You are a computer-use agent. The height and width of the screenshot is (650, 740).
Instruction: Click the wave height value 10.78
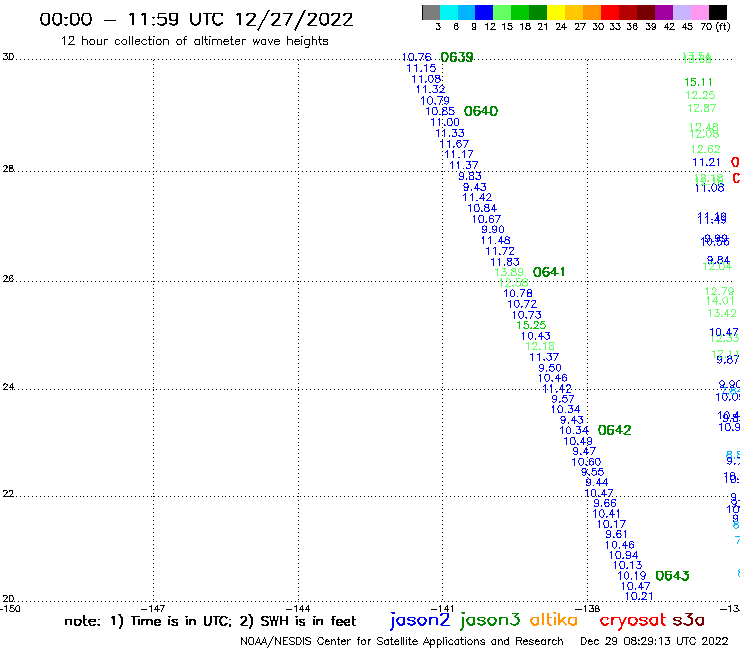(518, 294)
